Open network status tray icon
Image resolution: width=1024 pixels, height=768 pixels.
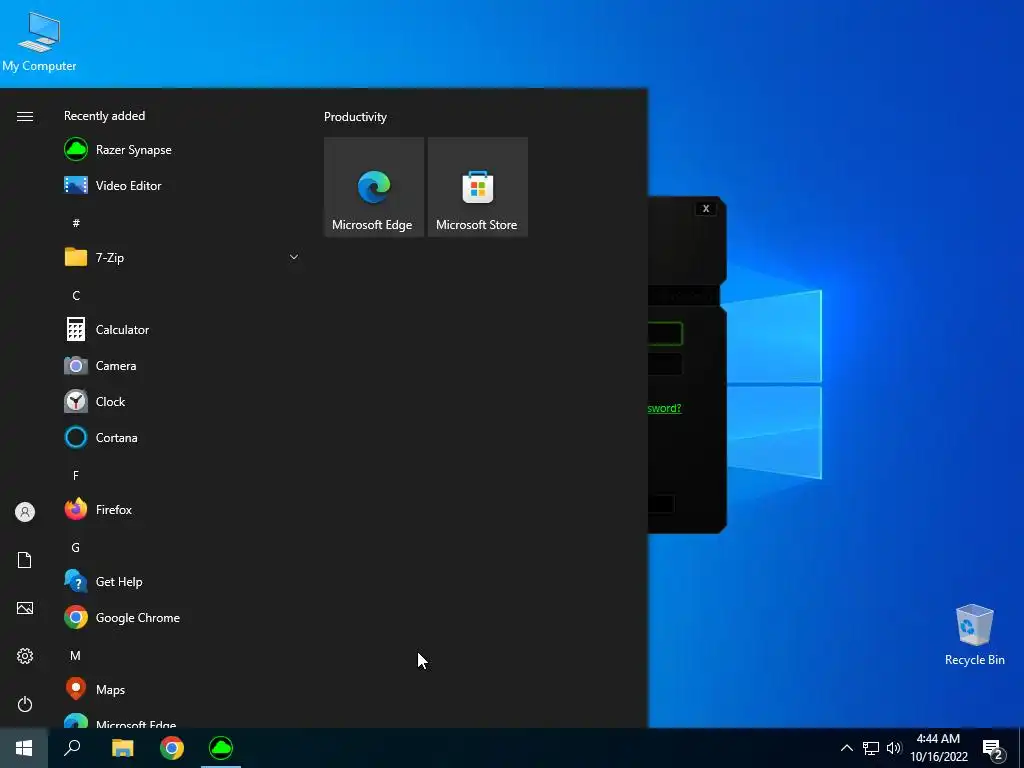click(x=871, y=748)
